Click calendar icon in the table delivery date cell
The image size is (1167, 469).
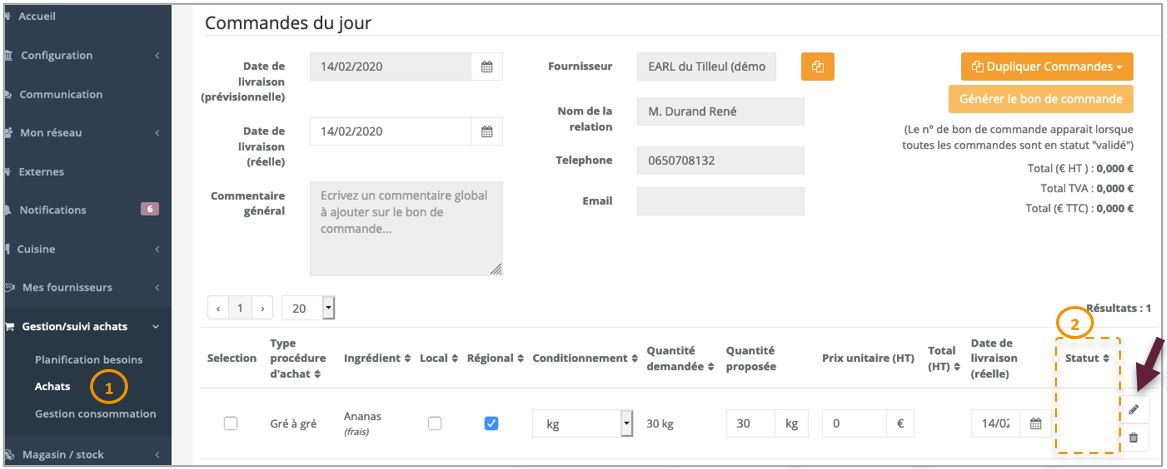click(x=1036, y=424)
